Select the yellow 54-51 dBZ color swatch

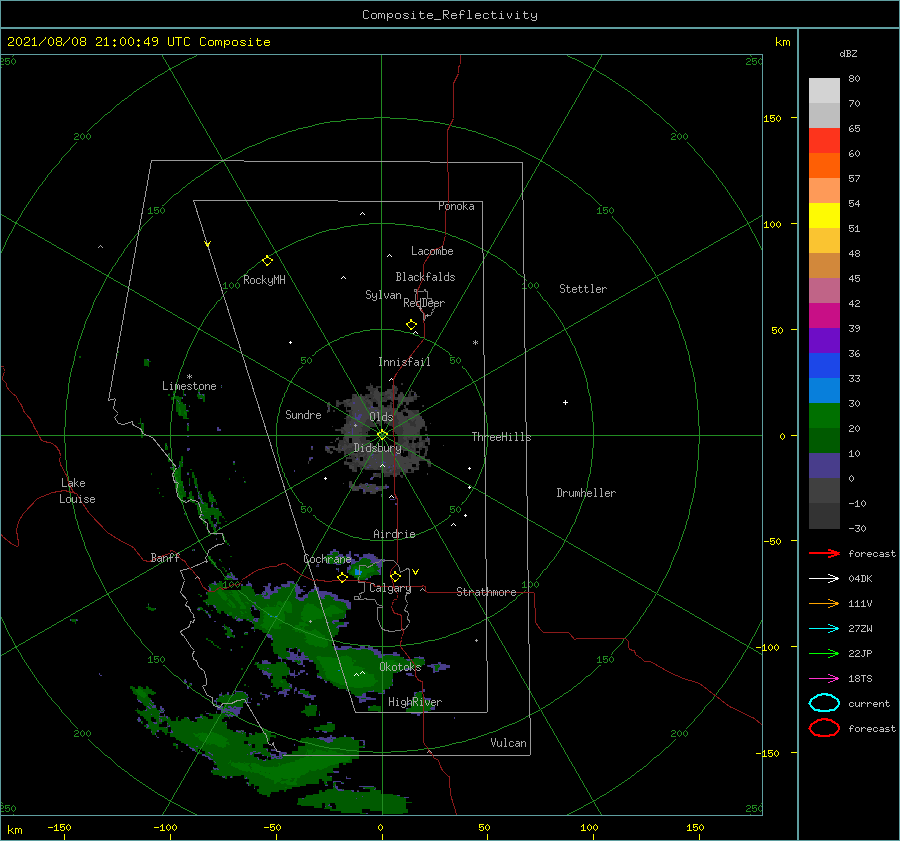click(824, 216)
